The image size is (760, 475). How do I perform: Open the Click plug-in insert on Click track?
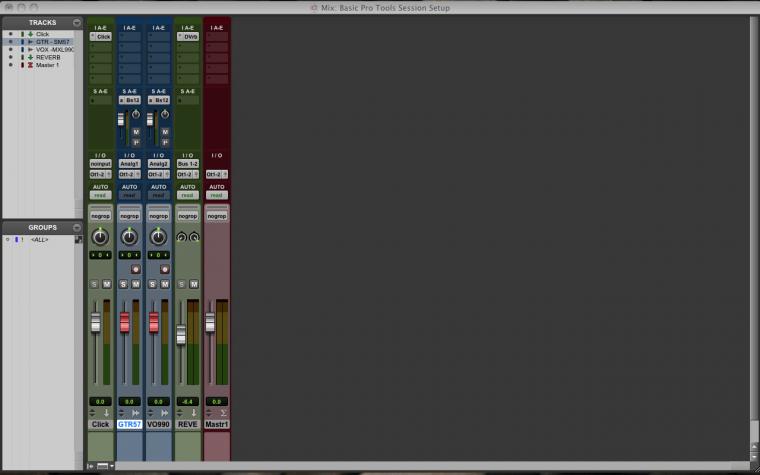[x=100, y=36]
